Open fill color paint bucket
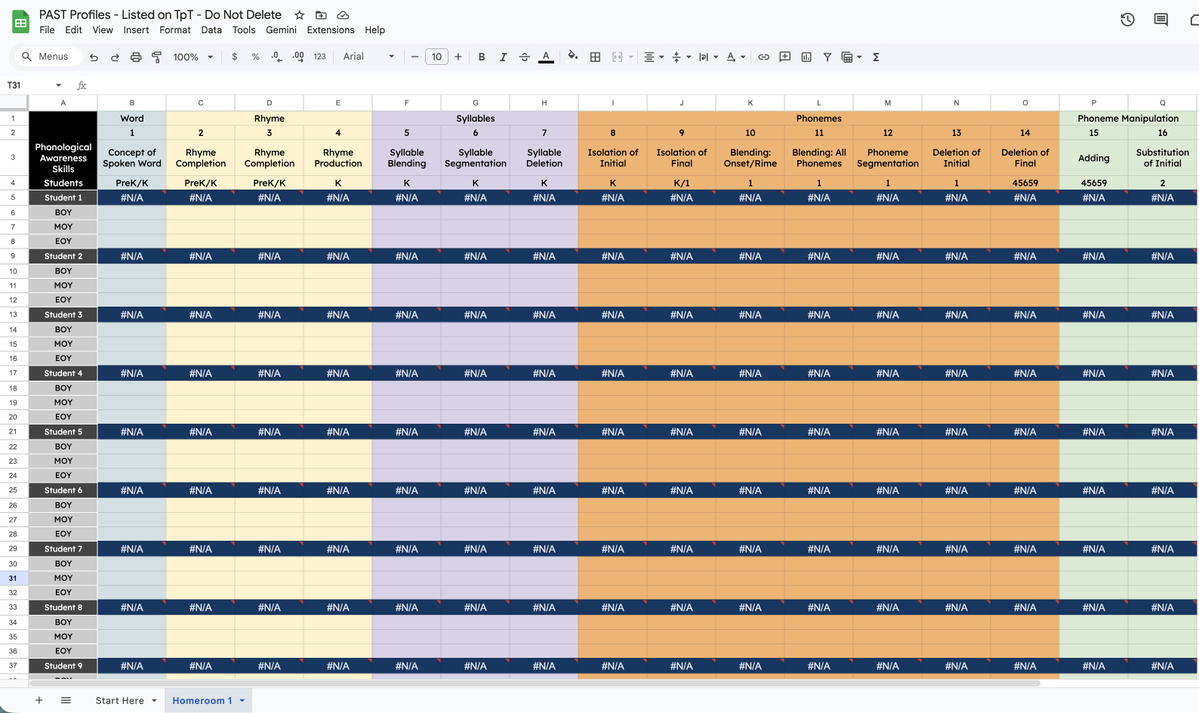Screen dimensions: 1199x713 pos(573,56)
